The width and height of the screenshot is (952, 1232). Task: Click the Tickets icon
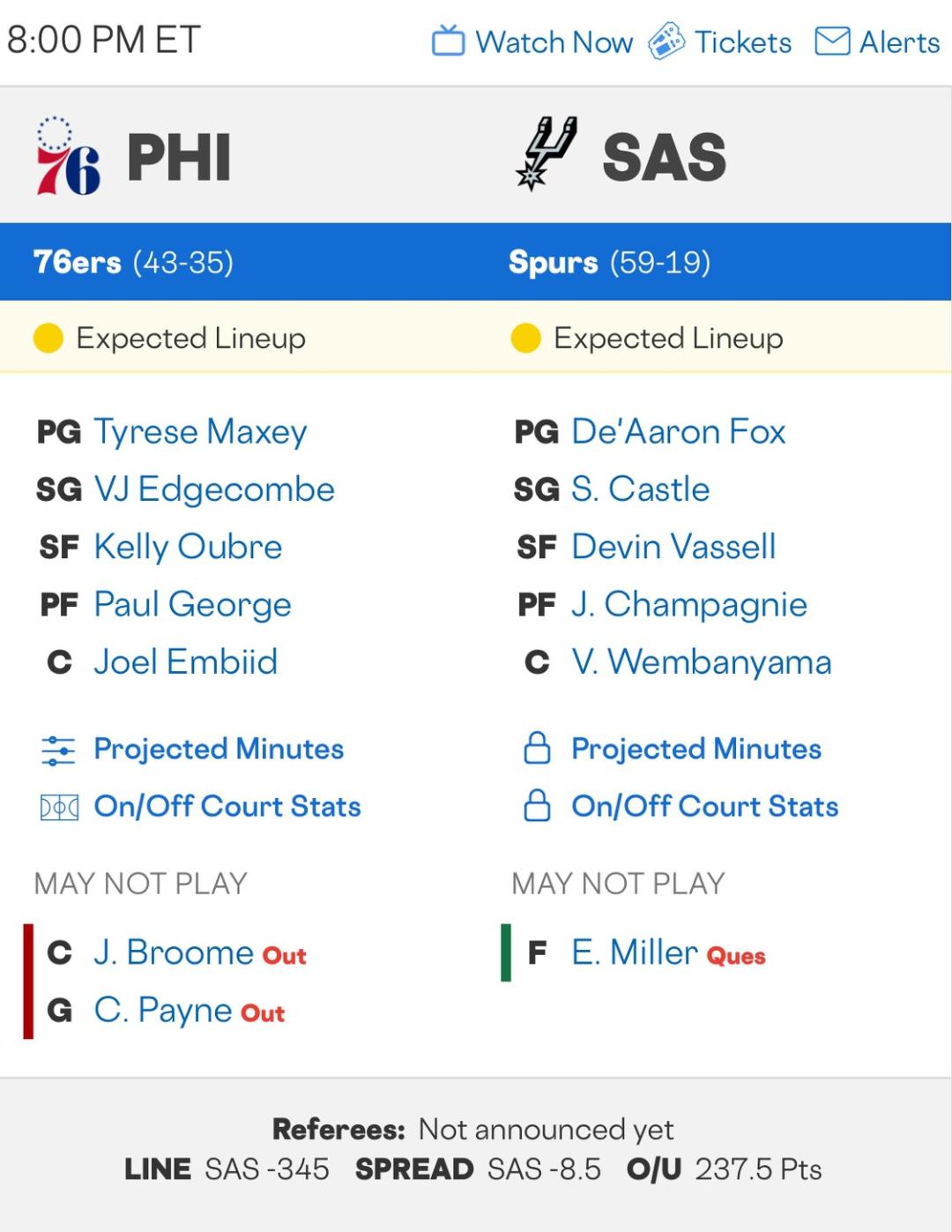(666, 41)
